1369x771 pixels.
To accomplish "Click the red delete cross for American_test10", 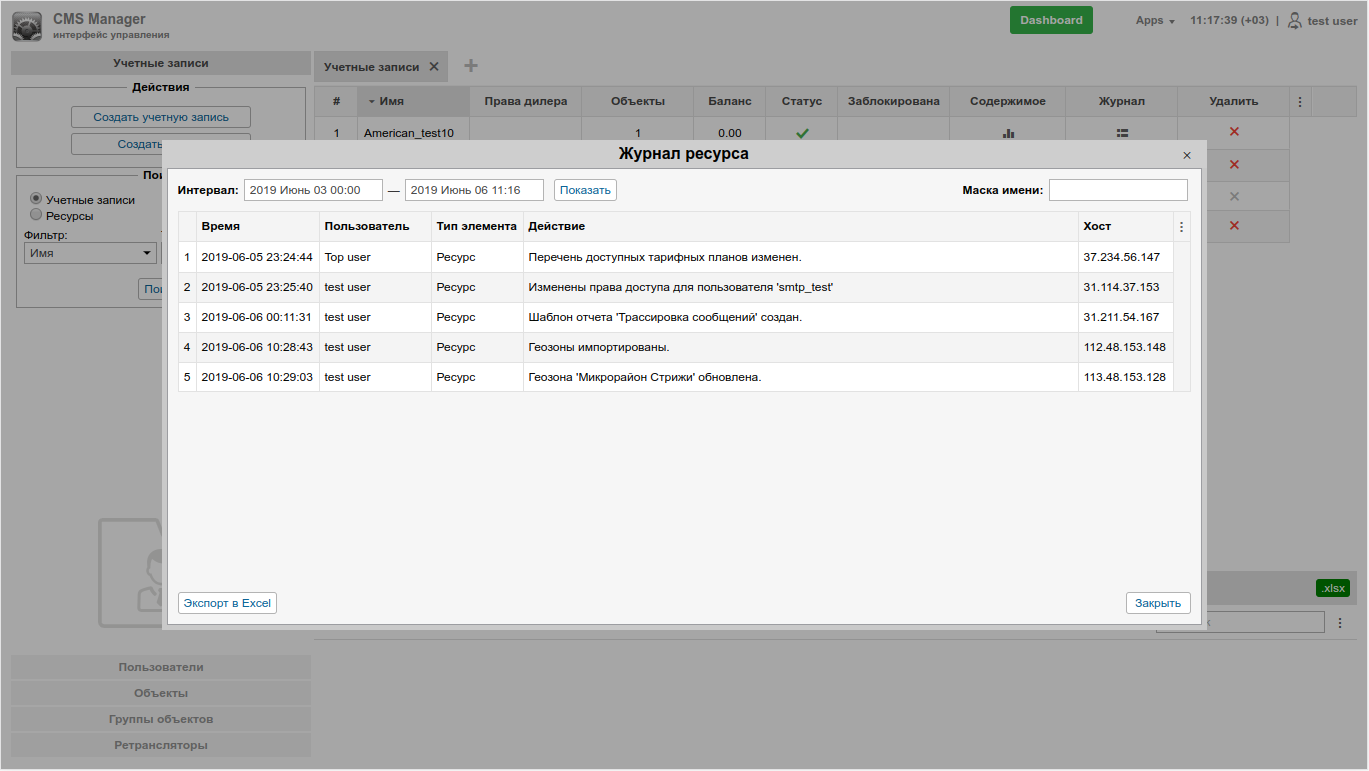I will coord(1234,131).
